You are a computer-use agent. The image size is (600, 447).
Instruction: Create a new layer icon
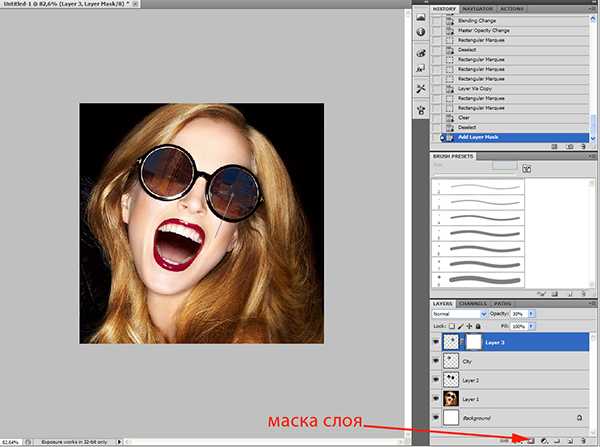click(570, 438)
